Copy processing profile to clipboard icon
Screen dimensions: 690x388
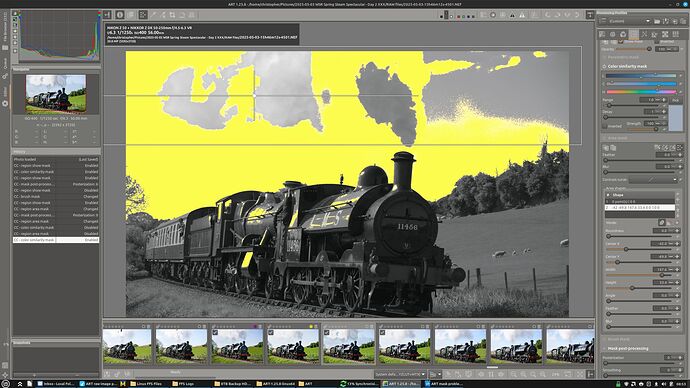pyautogui.click(x=675, y=21)
